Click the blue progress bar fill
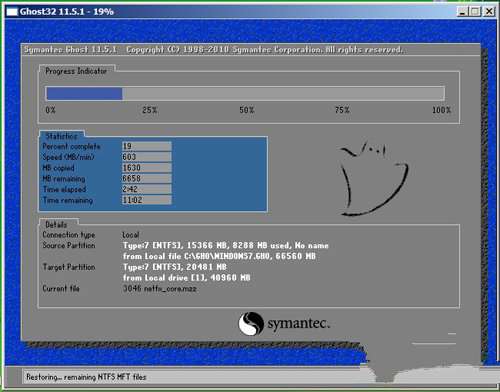Image resolution: width=500 pixels, height=392 pixels. coord(84,94)
